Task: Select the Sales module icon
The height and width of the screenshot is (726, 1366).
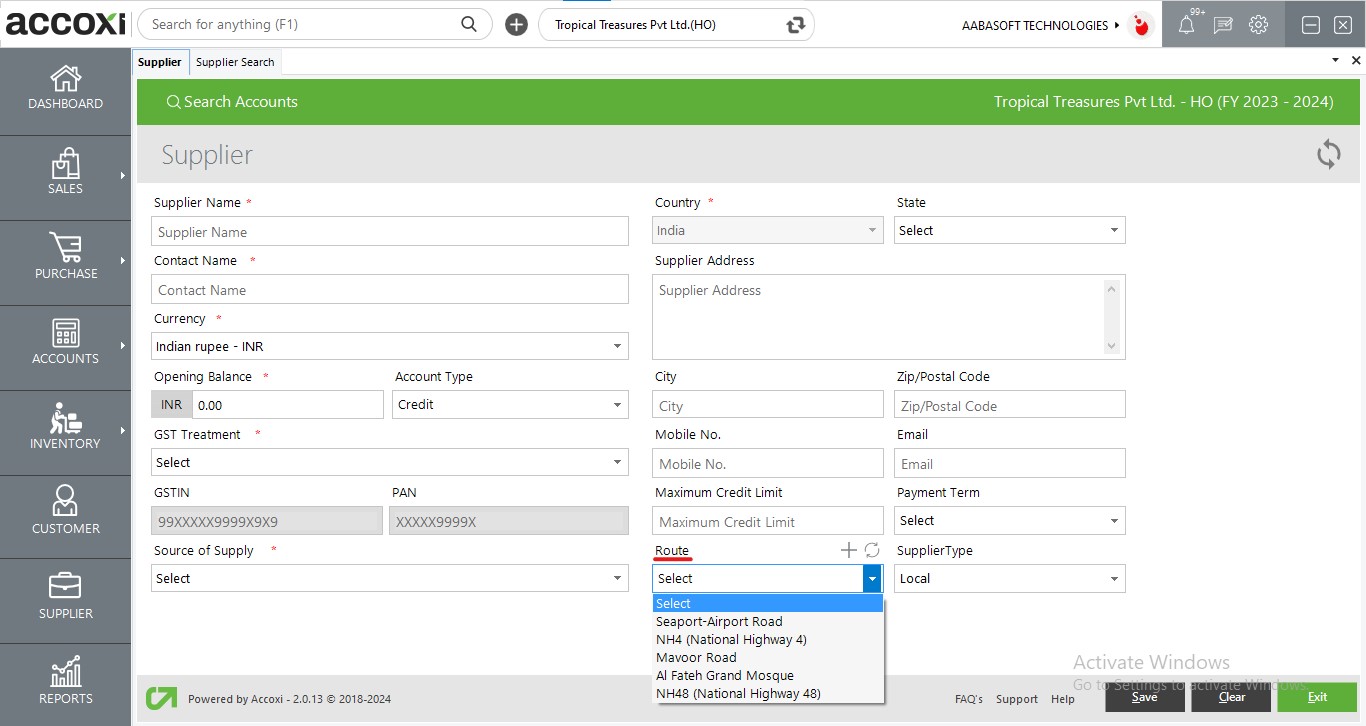Action: [65, 176]
